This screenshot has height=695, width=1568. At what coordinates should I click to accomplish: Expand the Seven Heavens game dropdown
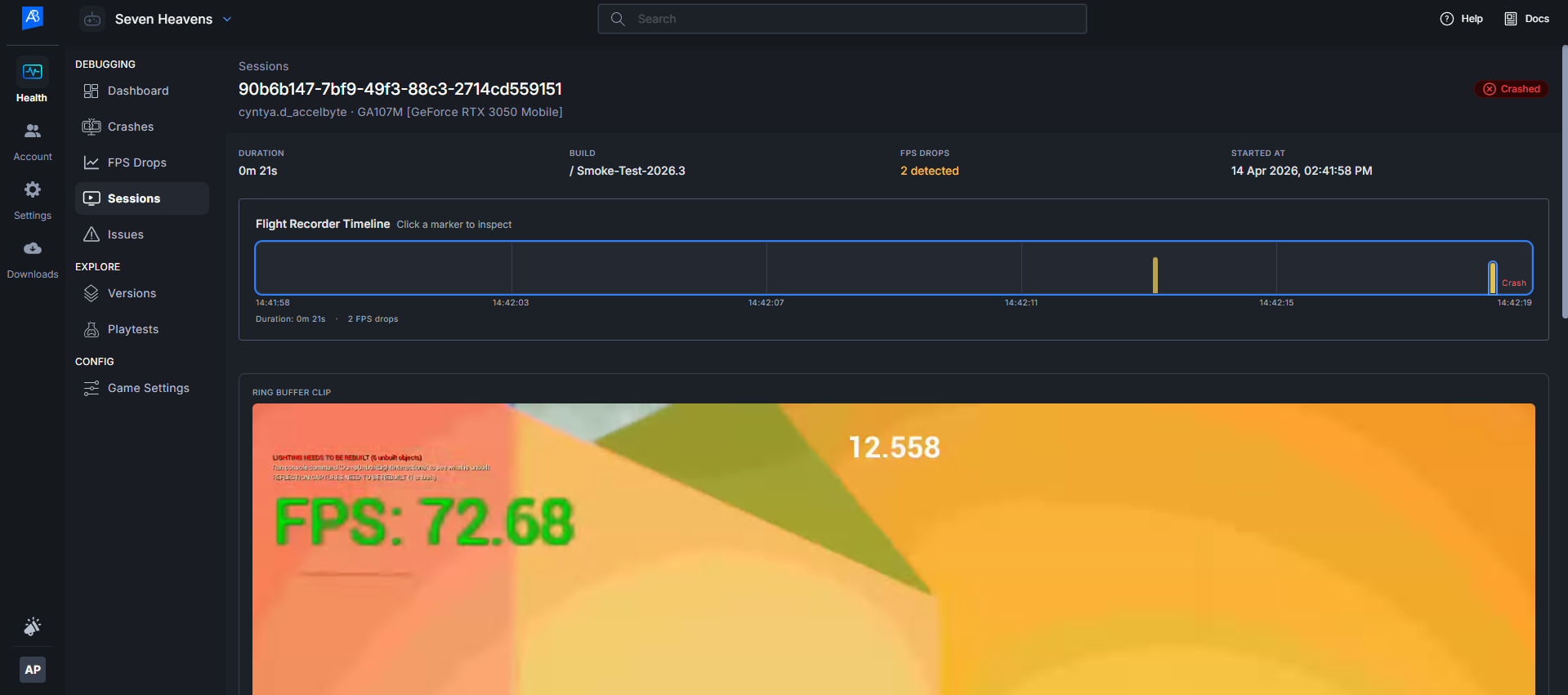pyautogui.click(x=227, y=19)
